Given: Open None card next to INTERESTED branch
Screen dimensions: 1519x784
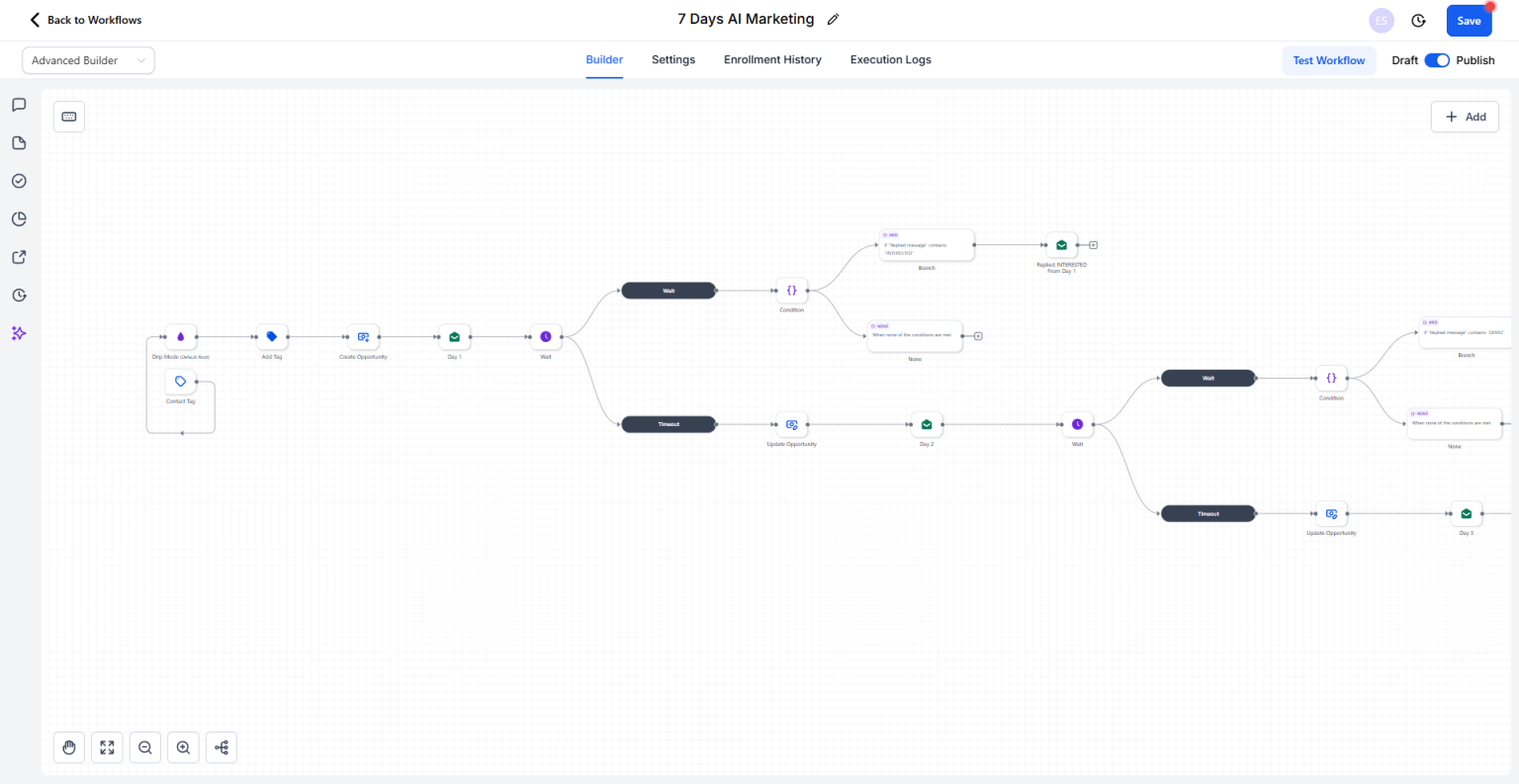Looking at the screenshot, I should [915, 336].
